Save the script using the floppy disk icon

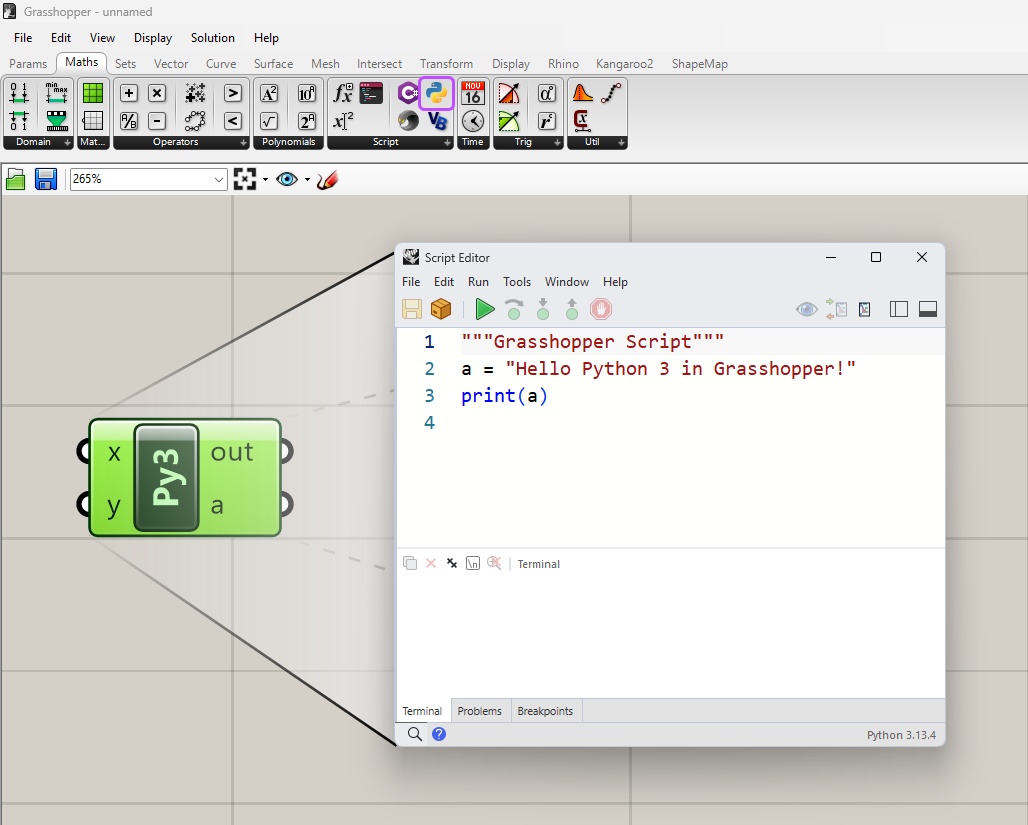(x=411, y=309)
